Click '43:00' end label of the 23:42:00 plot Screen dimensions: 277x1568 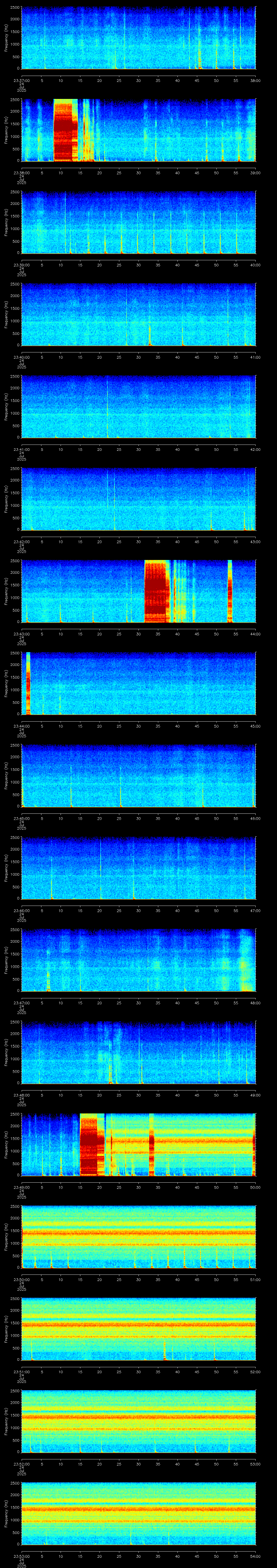[x=255, y=542]
